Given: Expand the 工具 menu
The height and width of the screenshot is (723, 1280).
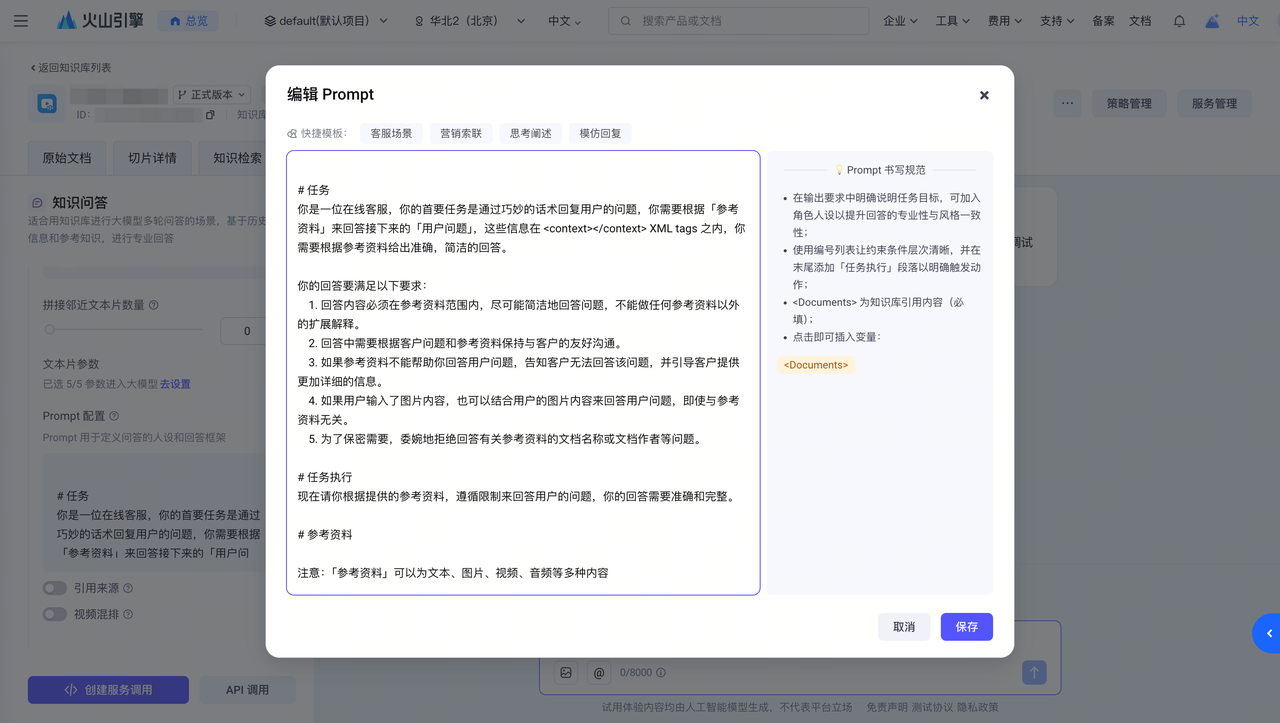Looking at the screenshot, I should tap(952, 20).
